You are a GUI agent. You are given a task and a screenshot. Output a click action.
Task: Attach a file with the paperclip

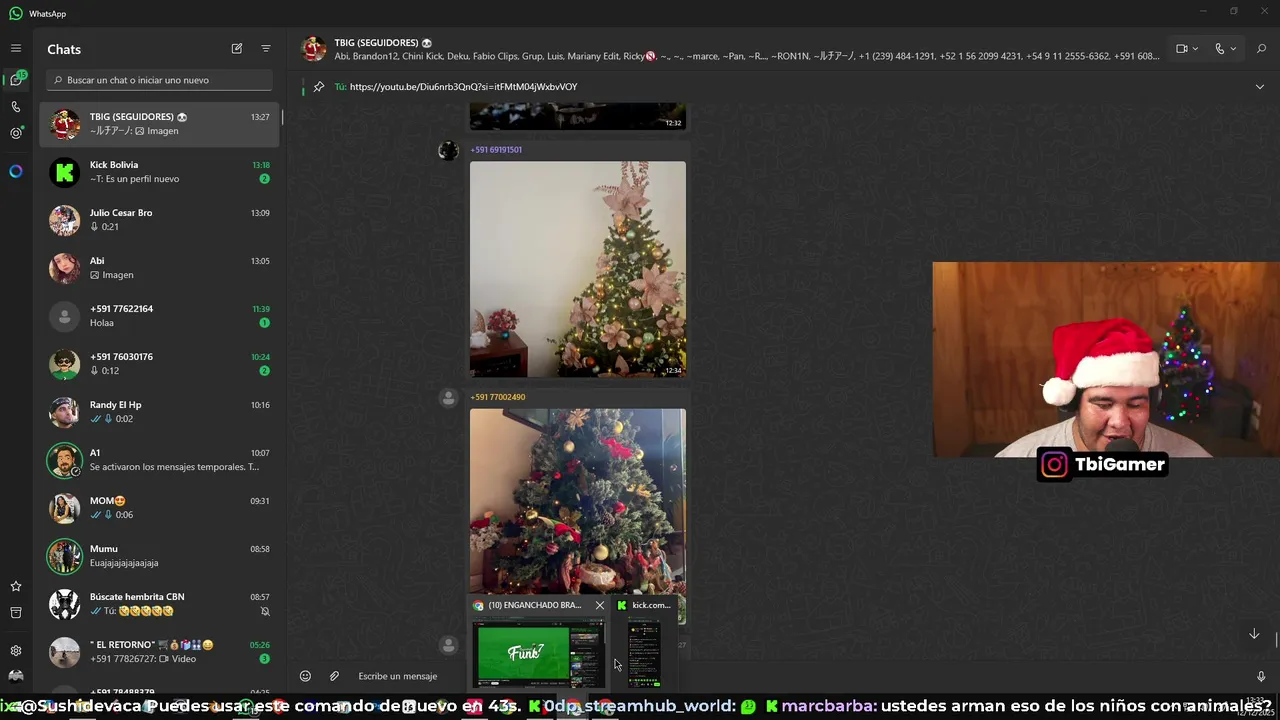(335, 676)
